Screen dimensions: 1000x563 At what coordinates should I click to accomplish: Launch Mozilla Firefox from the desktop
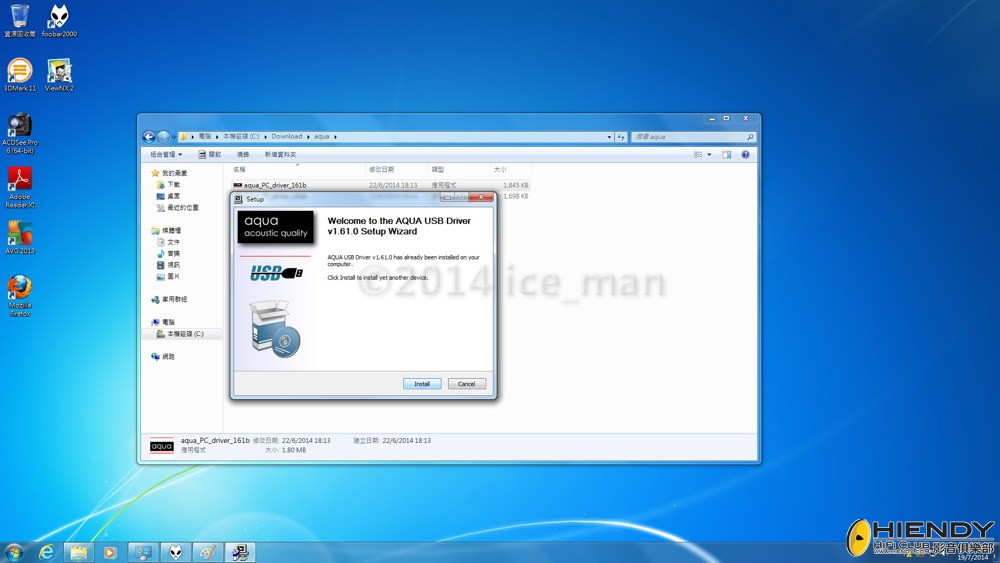coord(19,288)
